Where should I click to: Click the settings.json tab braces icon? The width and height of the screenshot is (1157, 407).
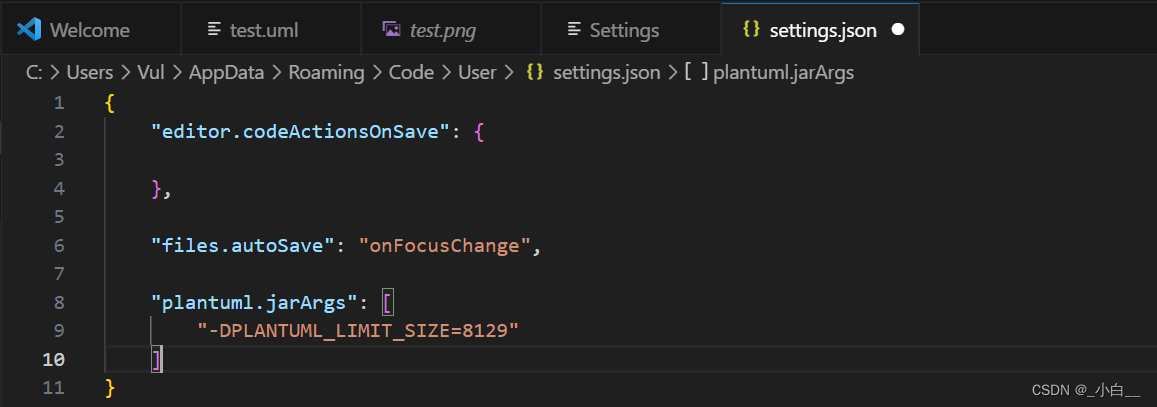tap(751, 30)
